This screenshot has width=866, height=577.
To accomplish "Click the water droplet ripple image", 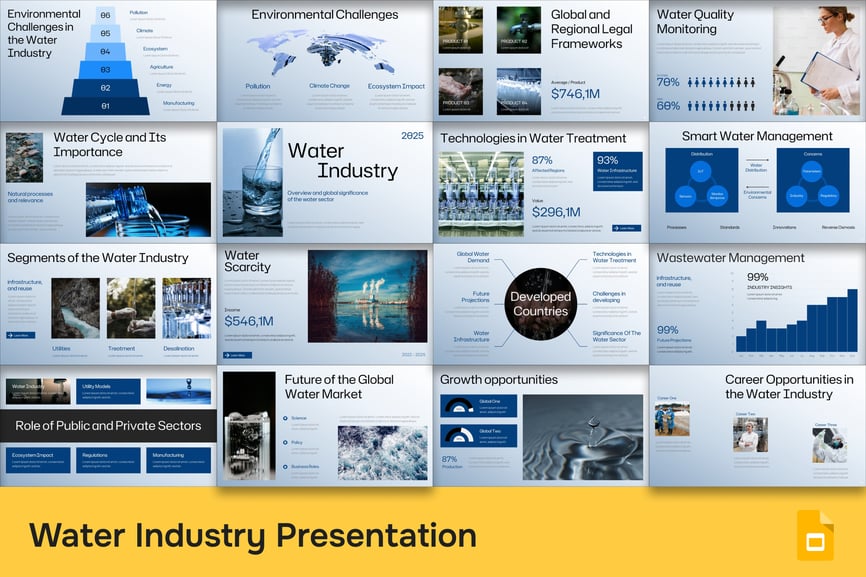I will (582, 437).
